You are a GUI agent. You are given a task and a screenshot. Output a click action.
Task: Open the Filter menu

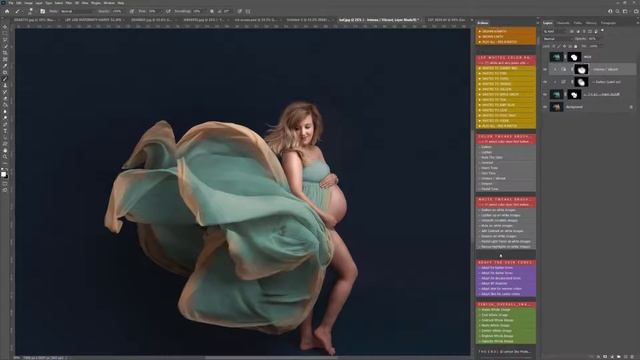[69, 3]
